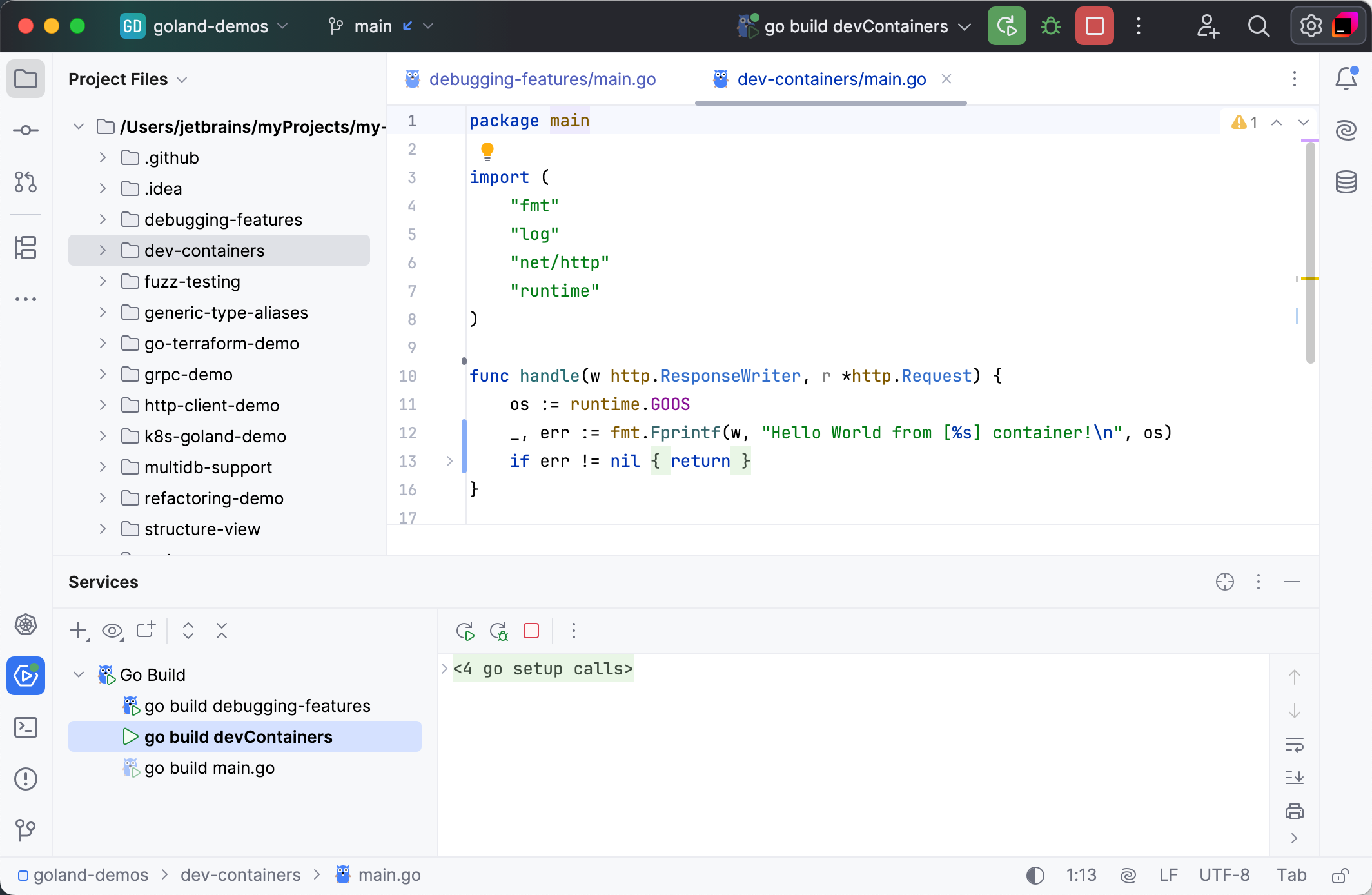Select go build main.go service
Screen dimensions: 1372x895
[209, 768]
